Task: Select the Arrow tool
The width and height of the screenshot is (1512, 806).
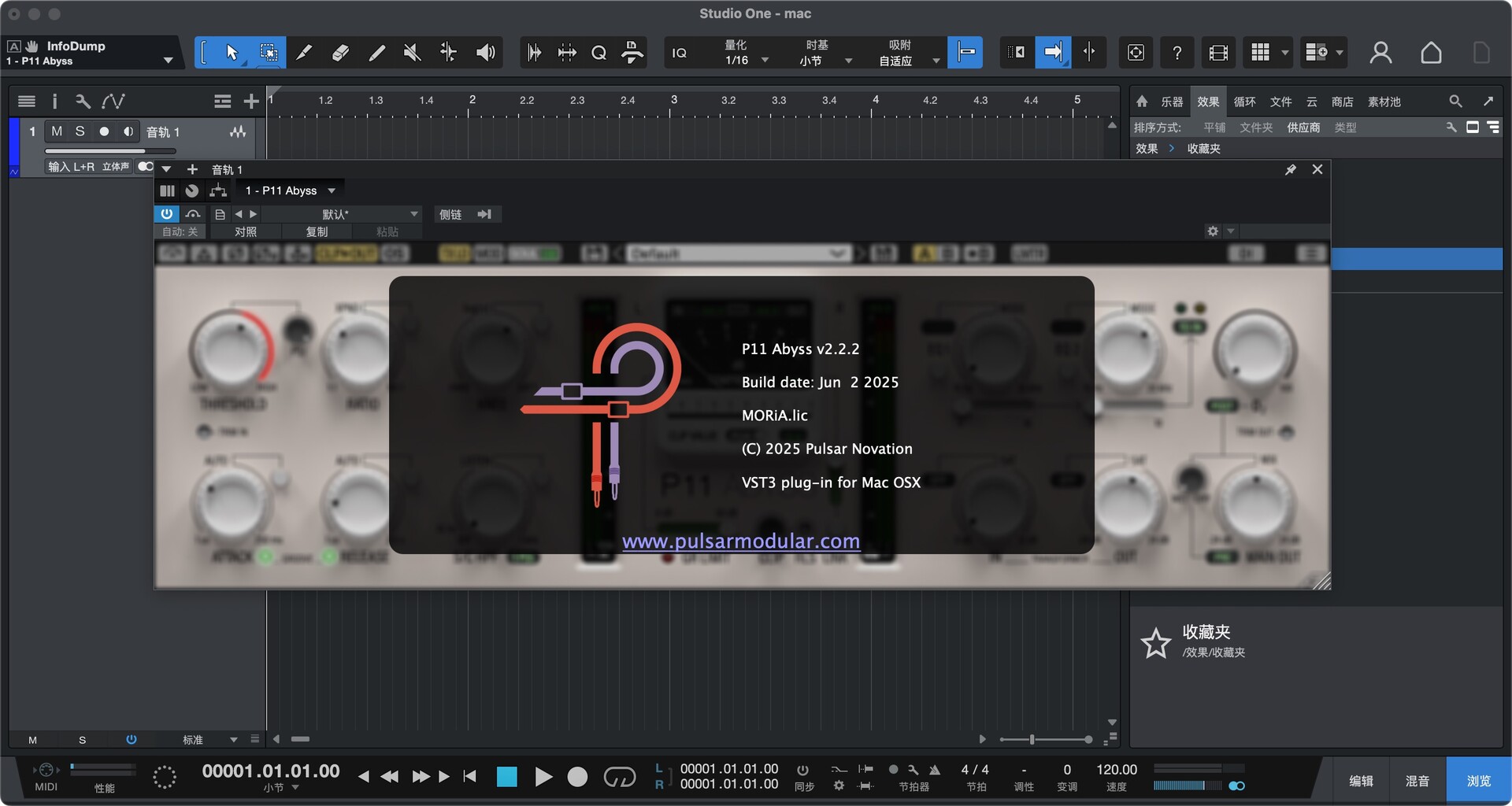Action: click(231, 53)
